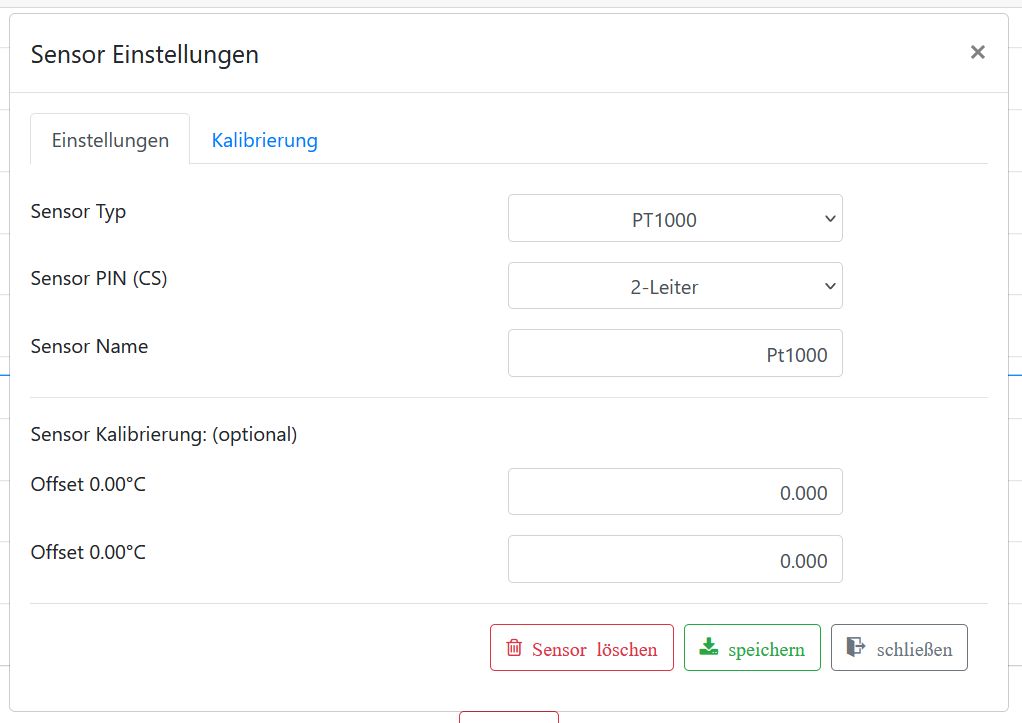Viewport: 1022px width, 723px height.
Task: Open the Sensor Typ dropdown showing PT1000
Action: point(675,219)
